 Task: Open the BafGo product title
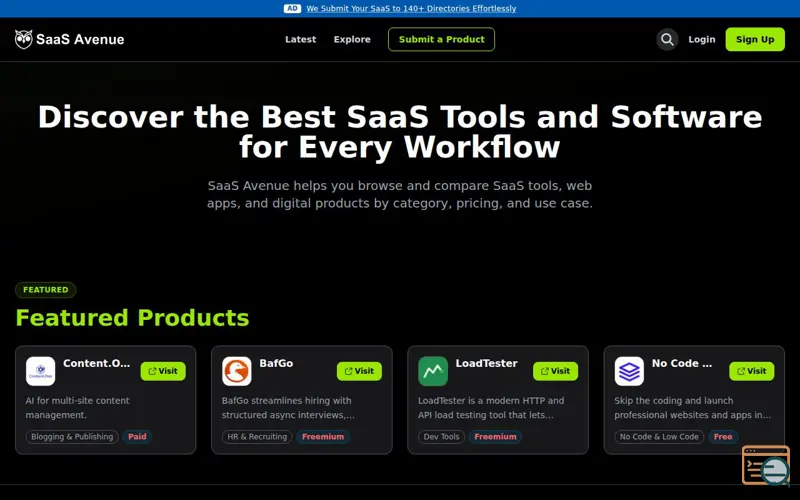276,363
